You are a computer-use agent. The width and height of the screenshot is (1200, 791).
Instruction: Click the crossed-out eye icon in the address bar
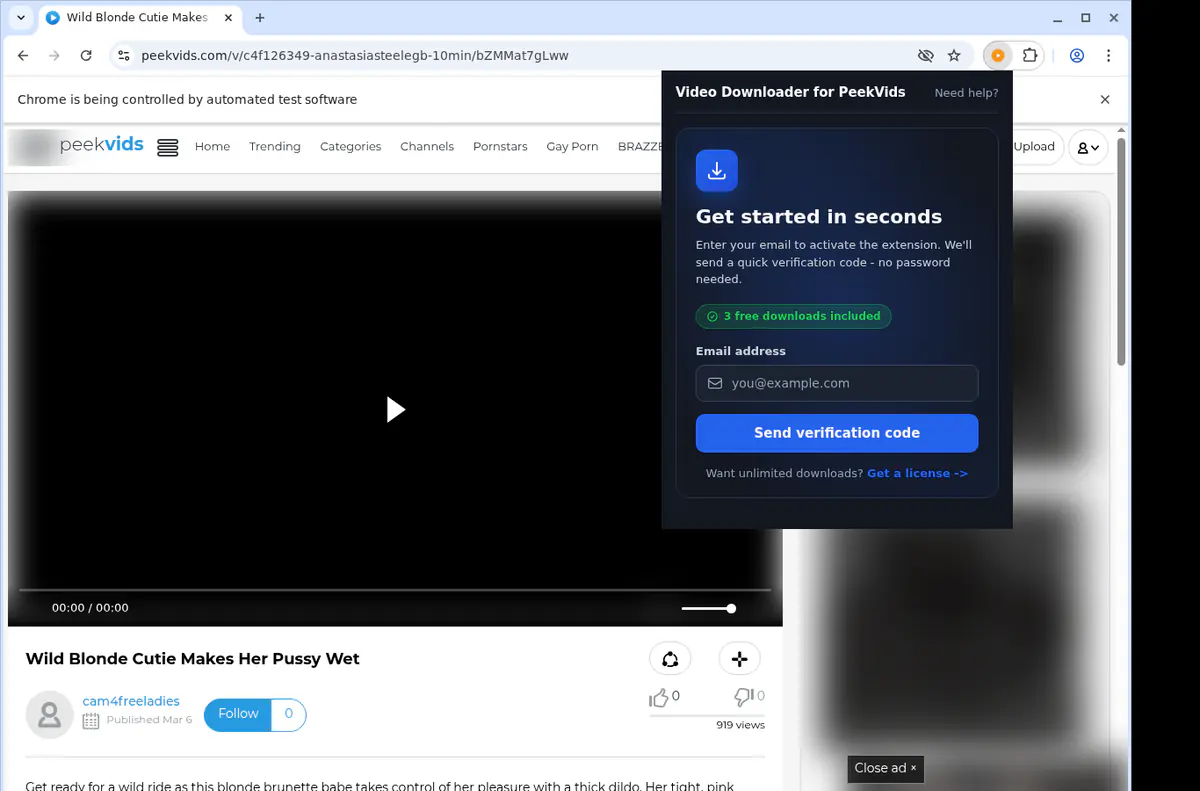coord(925,56)
